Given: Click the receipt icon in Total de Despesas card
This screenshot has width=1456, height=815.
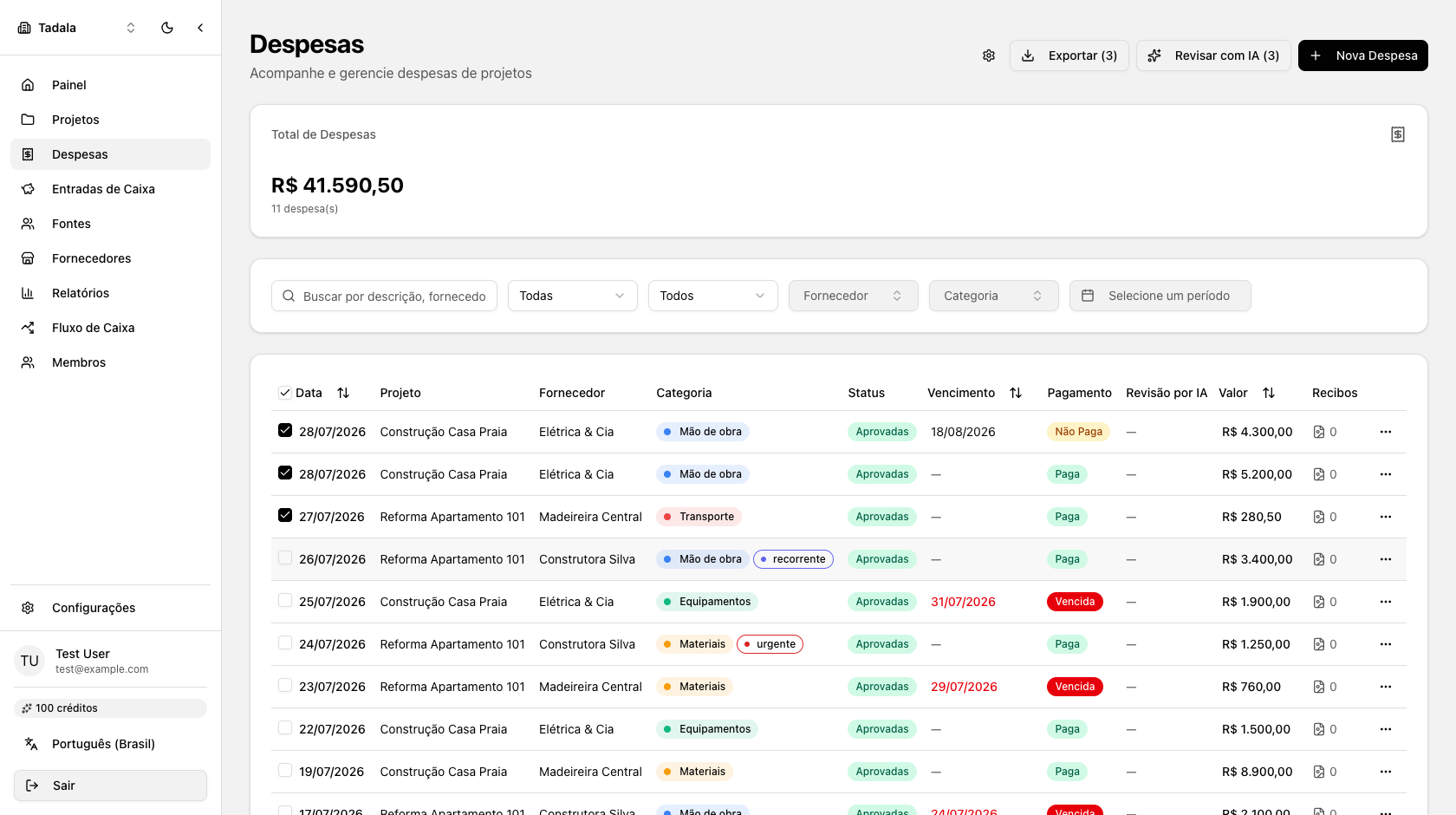Looking at the screenshot, I should pos(1398,134).
